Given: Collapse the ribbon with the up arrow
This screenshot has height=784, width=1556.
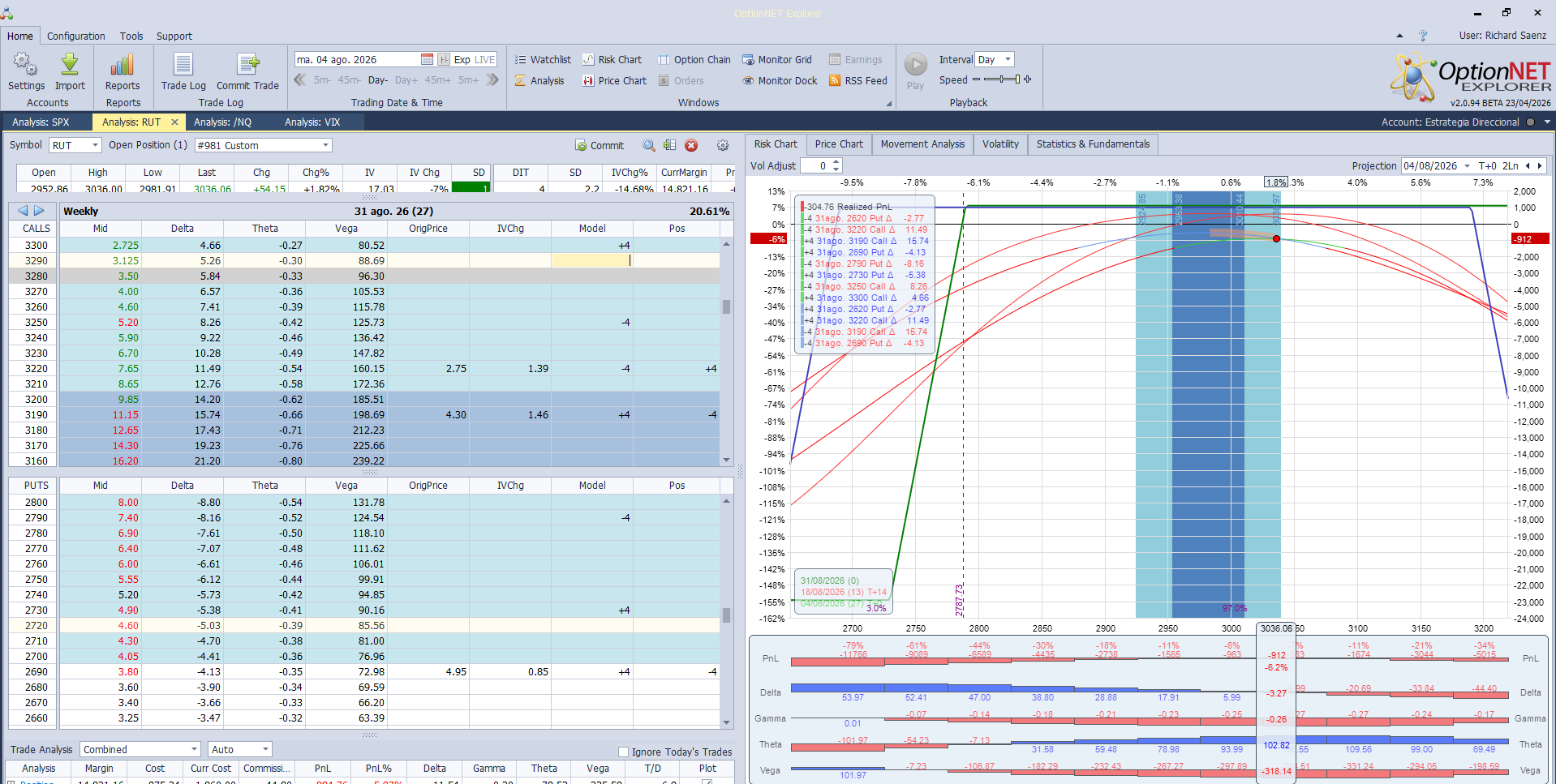Looking at the screenshot, I should click(1399, 36).
